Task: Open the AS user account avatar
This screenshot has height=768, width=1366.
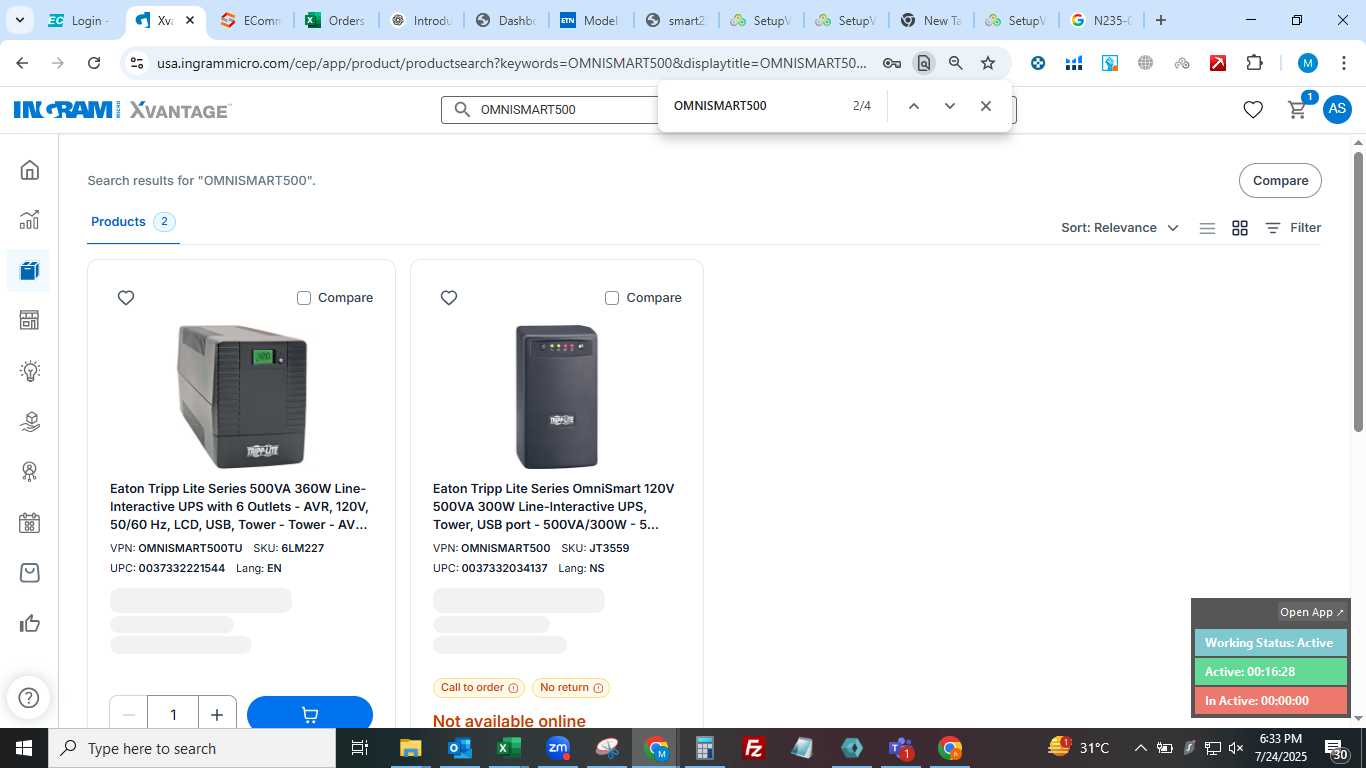Action: (1337, 110)
